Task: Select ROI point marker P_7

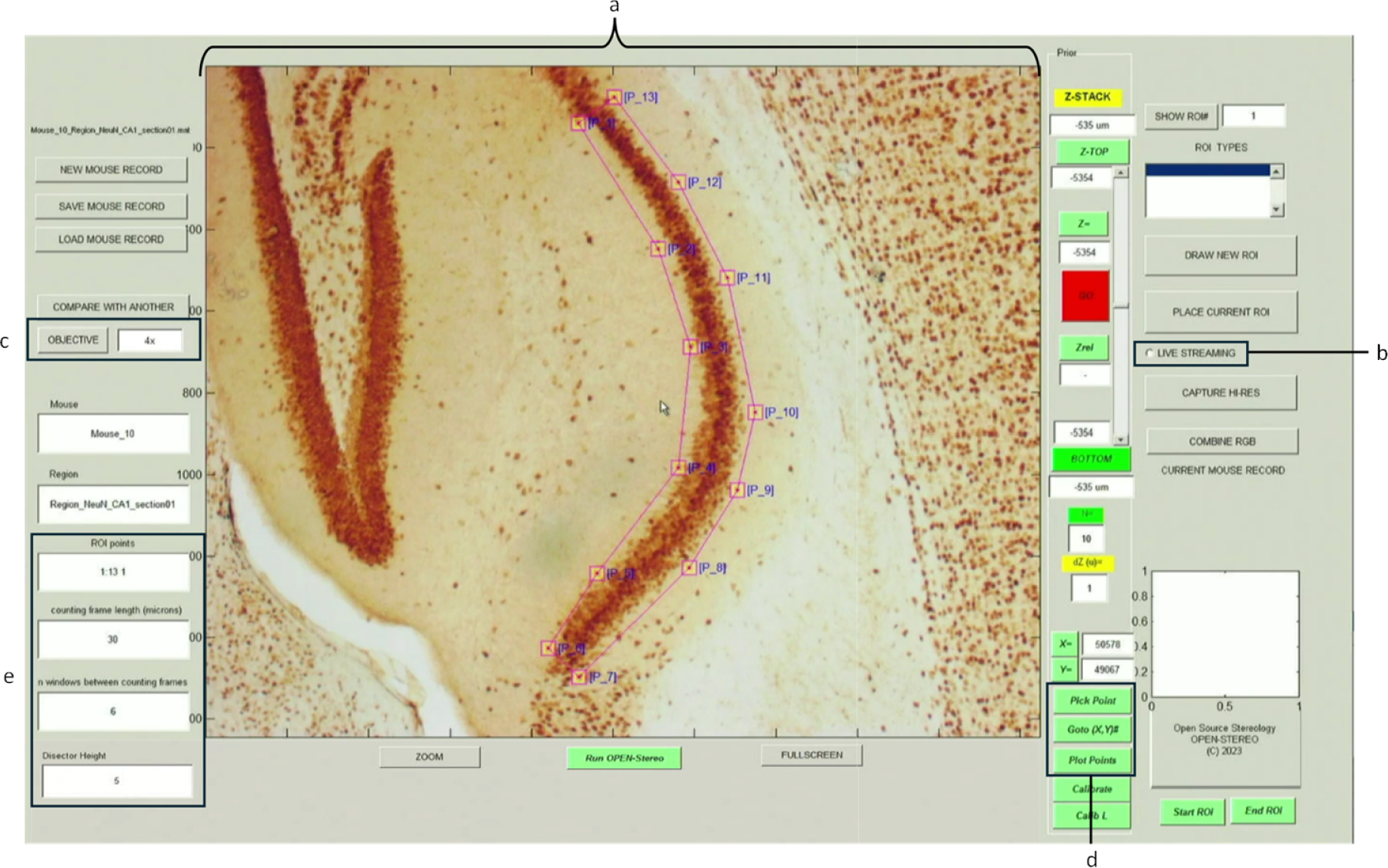Action: pos(579,677)
